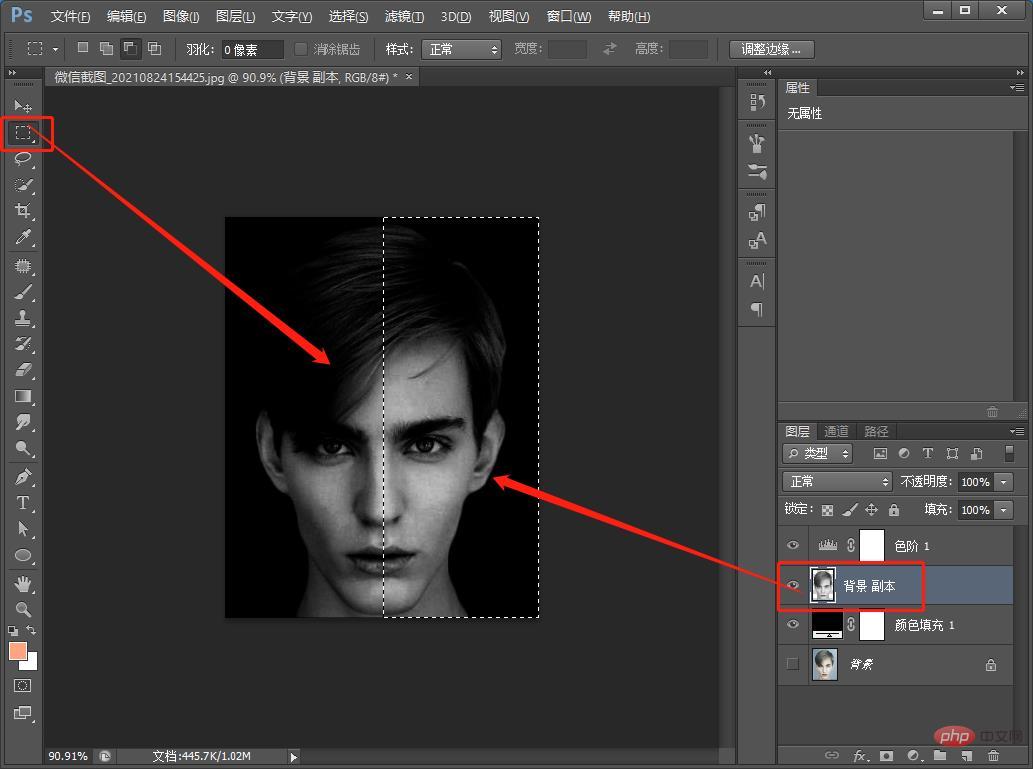1033x769 pixels.
Task: Select the Hand tool
Action: click(x=23, y=584)
